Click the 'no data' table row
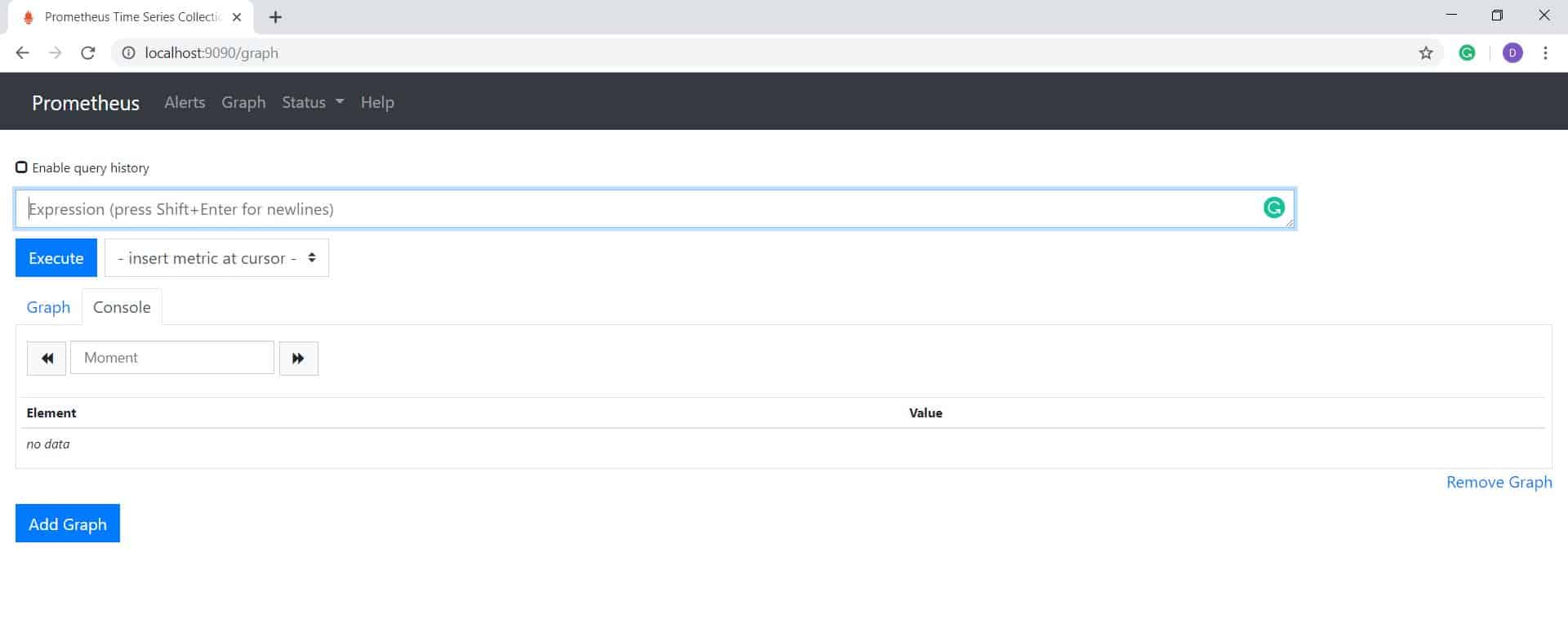Image resolution: width=1568 pixels, height=642 pixels. tap(784, 444)
